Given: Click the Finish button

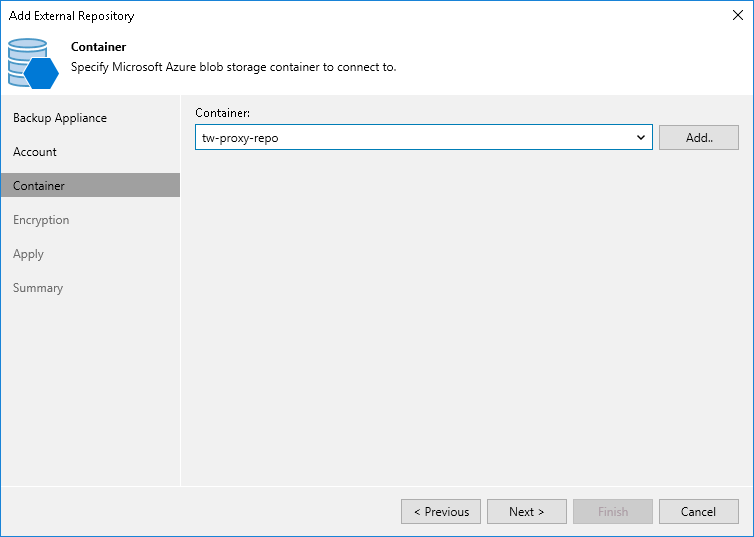Looking at the screenshot, I should coord(613,512).
